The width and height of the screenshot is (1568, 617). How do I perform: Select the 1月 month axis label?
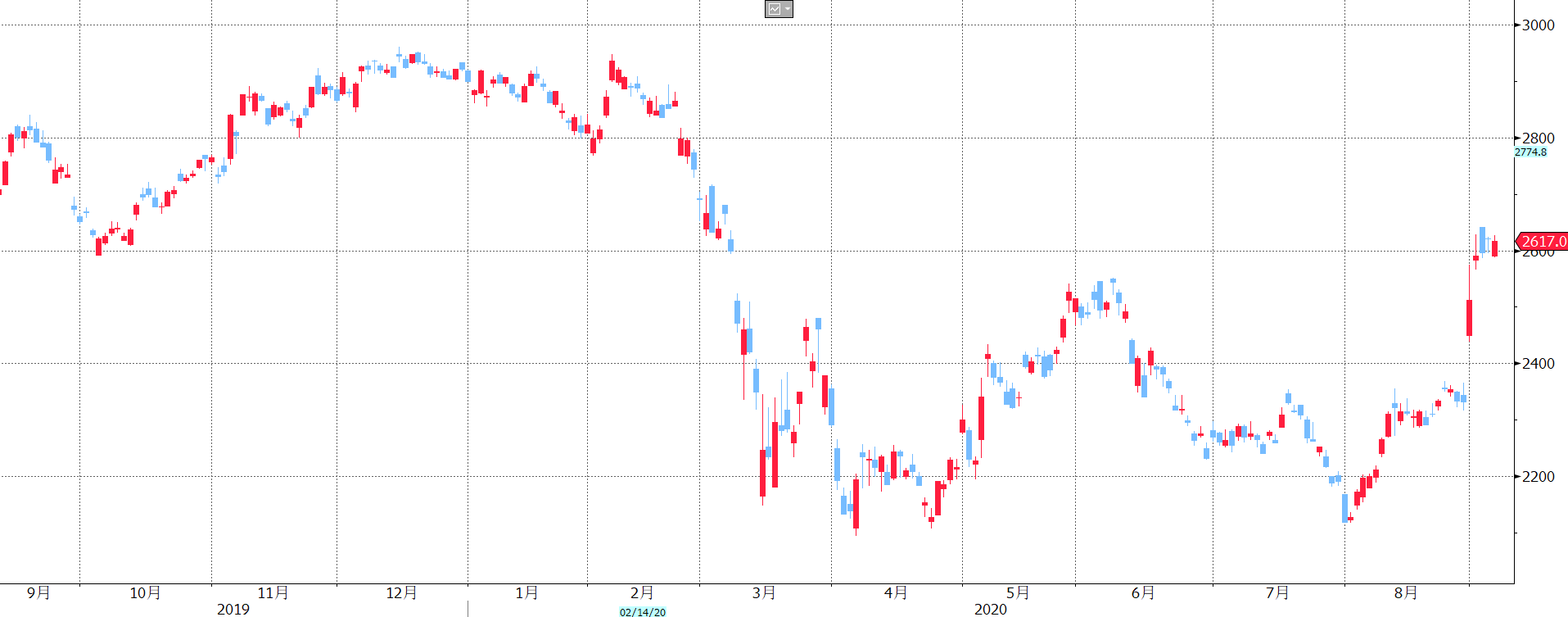[x=526, y=592]
